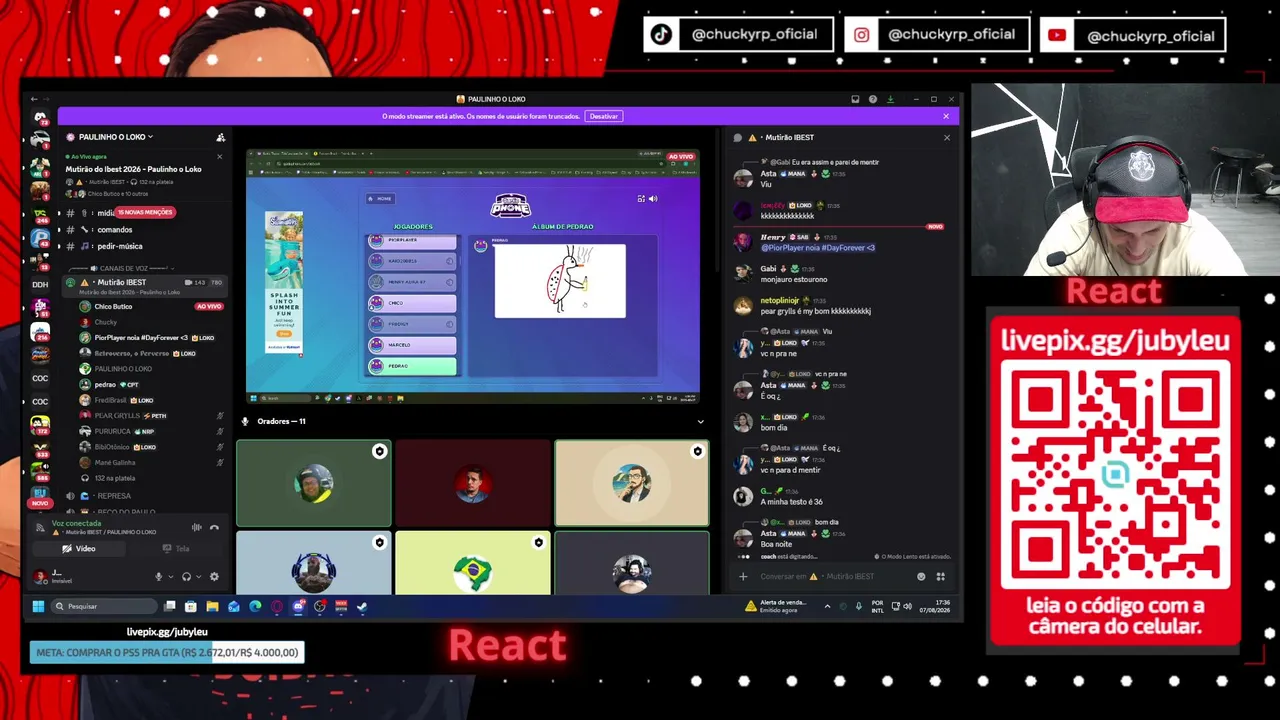Open Opera GX from the taskbar
This screenshot has width=1280, height=720.
click(x=277, y=606)
